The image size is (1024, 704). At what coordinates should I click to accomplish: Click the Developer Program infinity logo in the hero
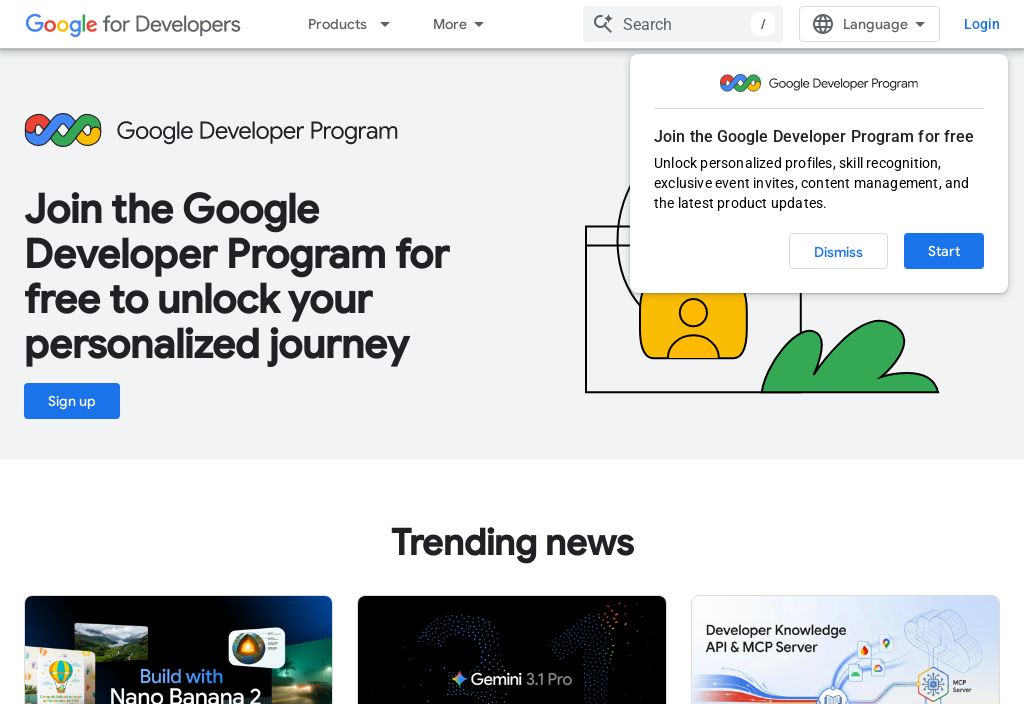63,130
